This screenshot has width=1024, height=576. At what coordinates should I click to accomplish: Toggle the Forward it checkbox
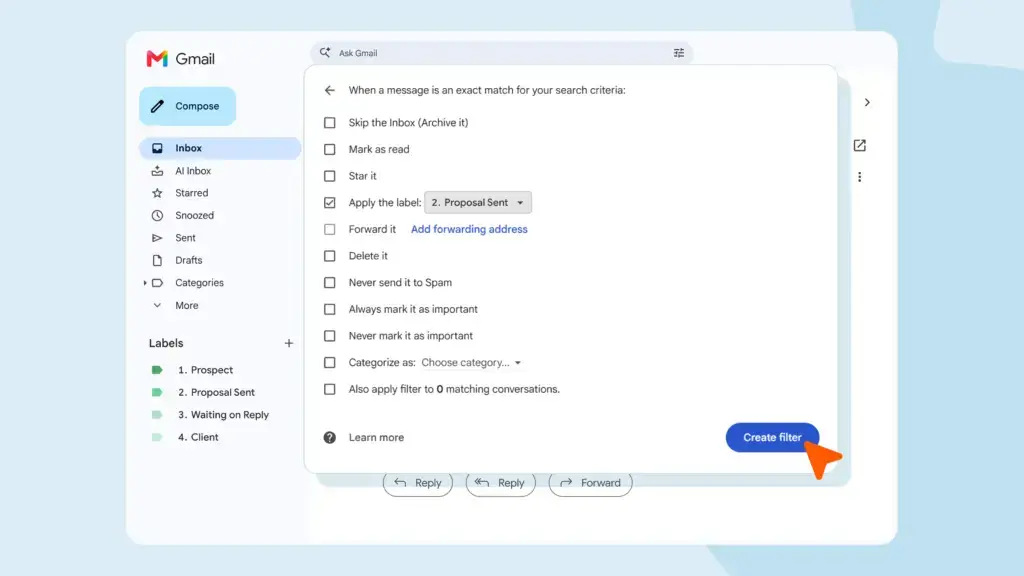coord(329,229)
